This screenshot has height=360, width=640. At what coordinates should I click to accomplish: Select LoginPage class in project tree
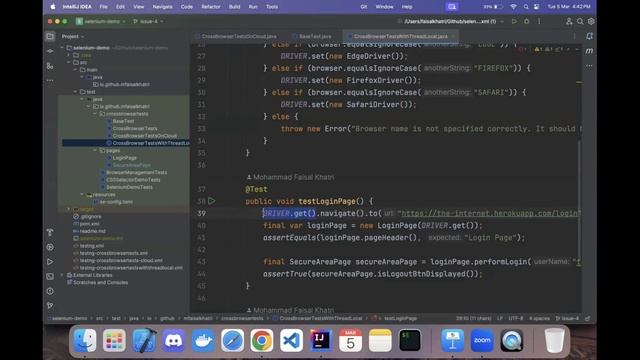click(124, 158)
